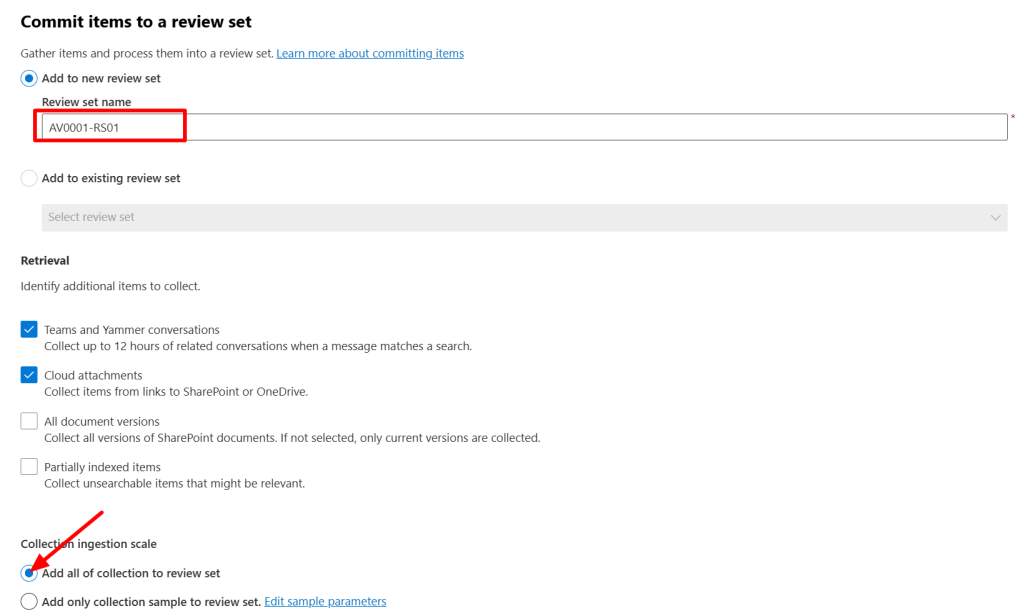Click 'Add only collection sample to review set' text
The image size is (1024, 616).
[x=150, y=601]
